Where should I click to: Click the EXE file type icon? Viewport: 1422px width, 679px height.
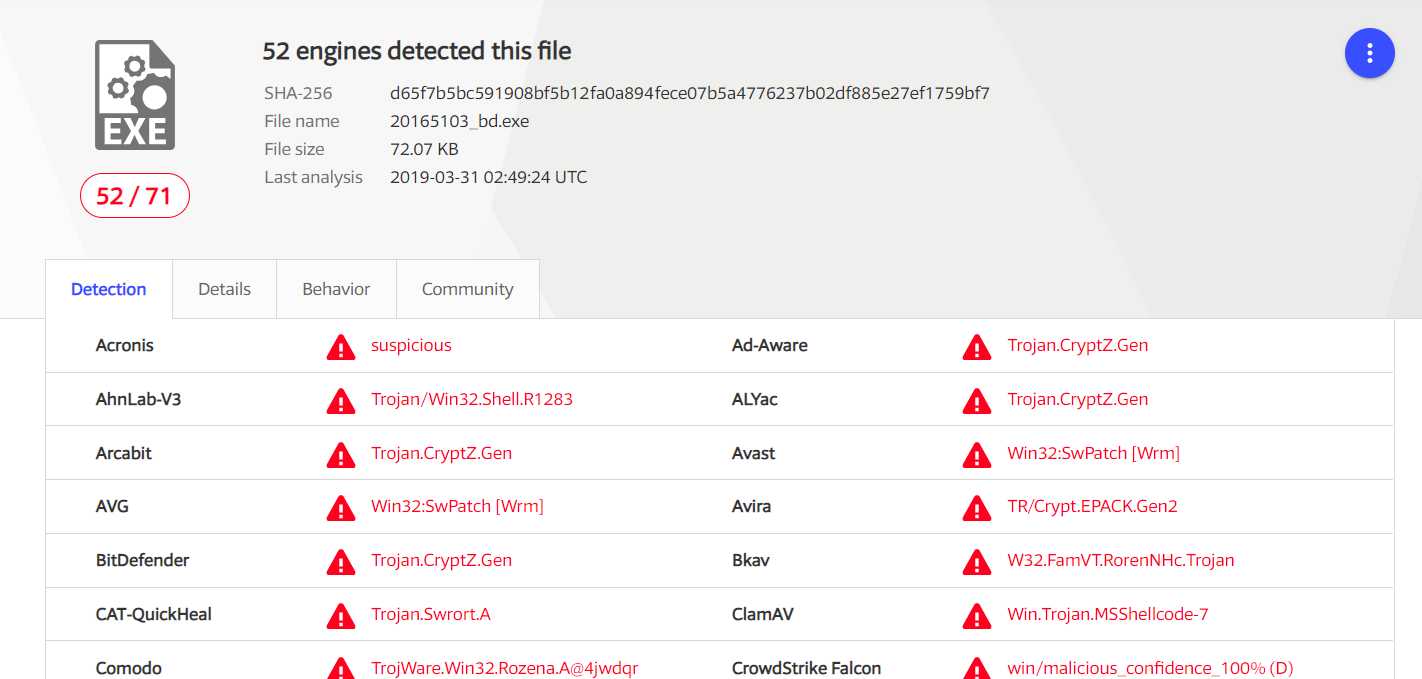tap(135, 95)
